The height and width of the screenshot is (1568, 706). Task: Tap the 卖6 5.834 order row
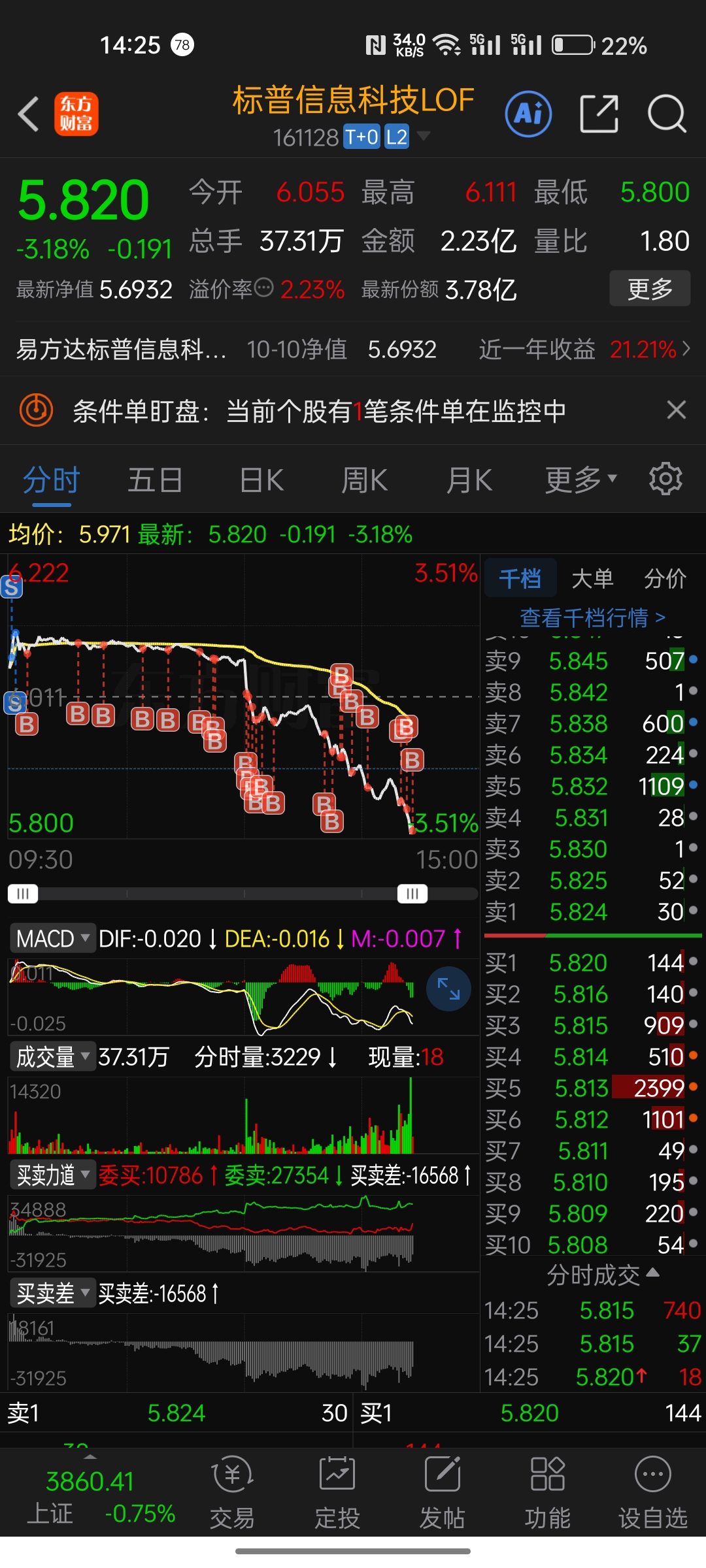click(x=592, y=755)
